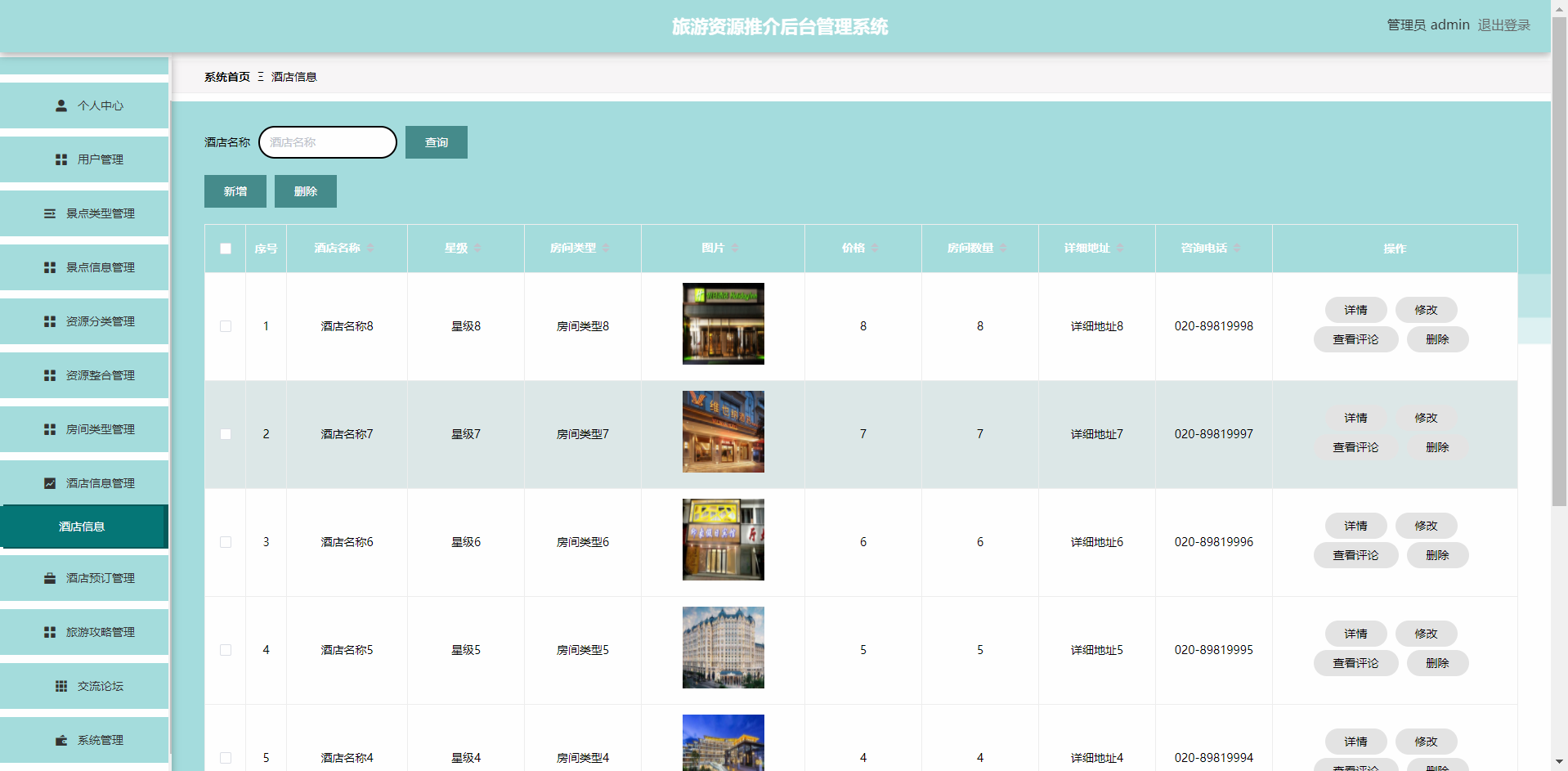The height and width of the screenshot is (771, 1568).
Task: Click 修改 for 酒店名称8
Action: tap(1427, 310)
